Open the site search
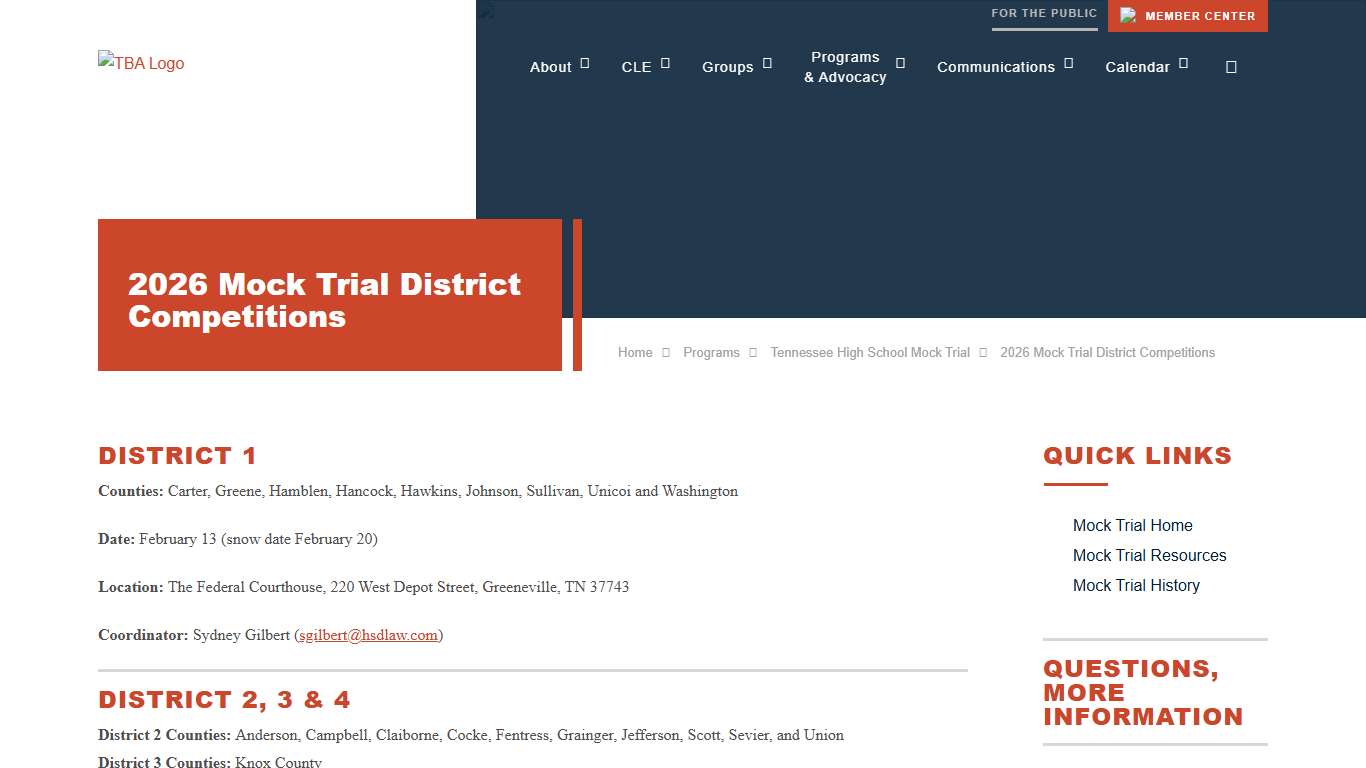The width and height of the screenshot is (1366, 768). tap(1231, 66)
